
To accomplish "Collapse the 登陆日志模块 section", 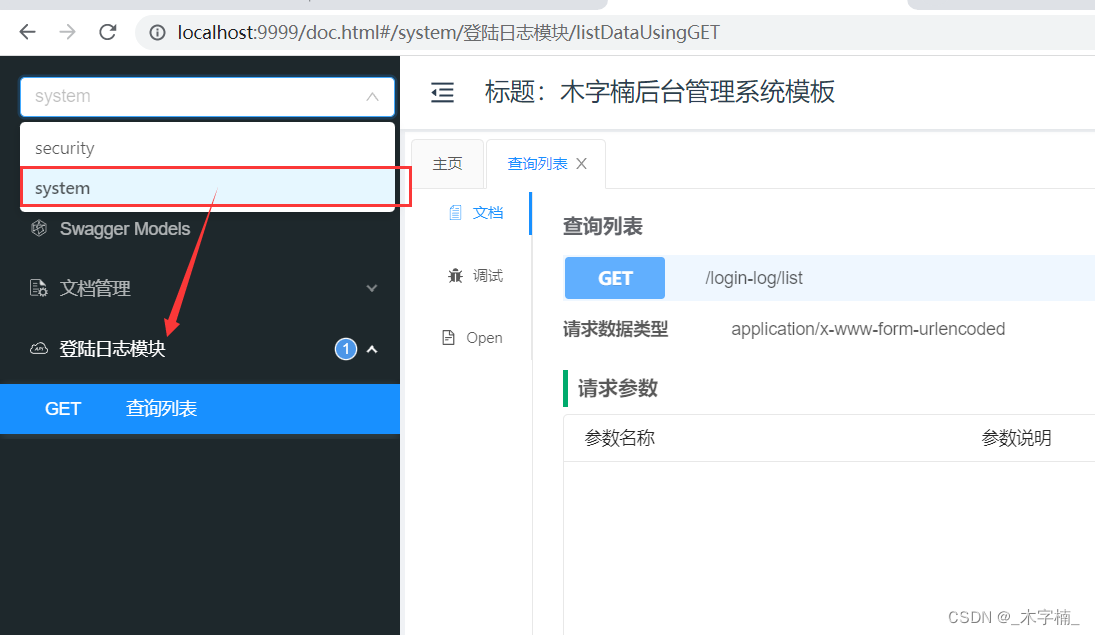I will click(372, 349).
